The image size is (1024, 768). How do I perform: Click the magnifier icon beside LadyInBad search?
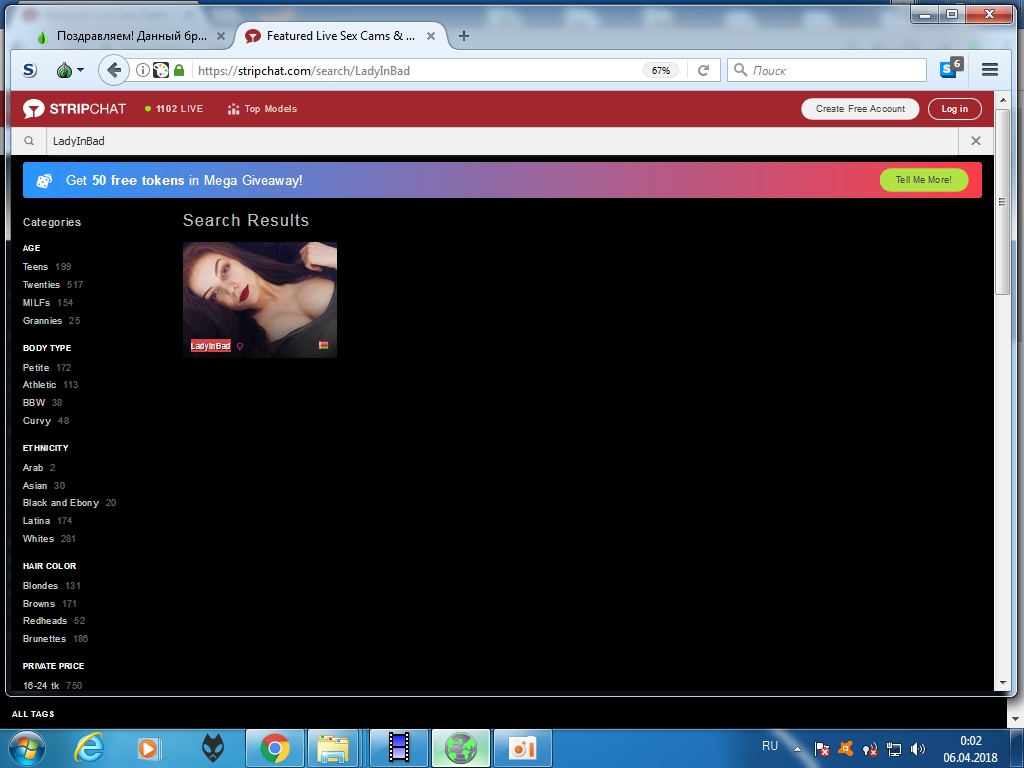[x=29, y=141]
